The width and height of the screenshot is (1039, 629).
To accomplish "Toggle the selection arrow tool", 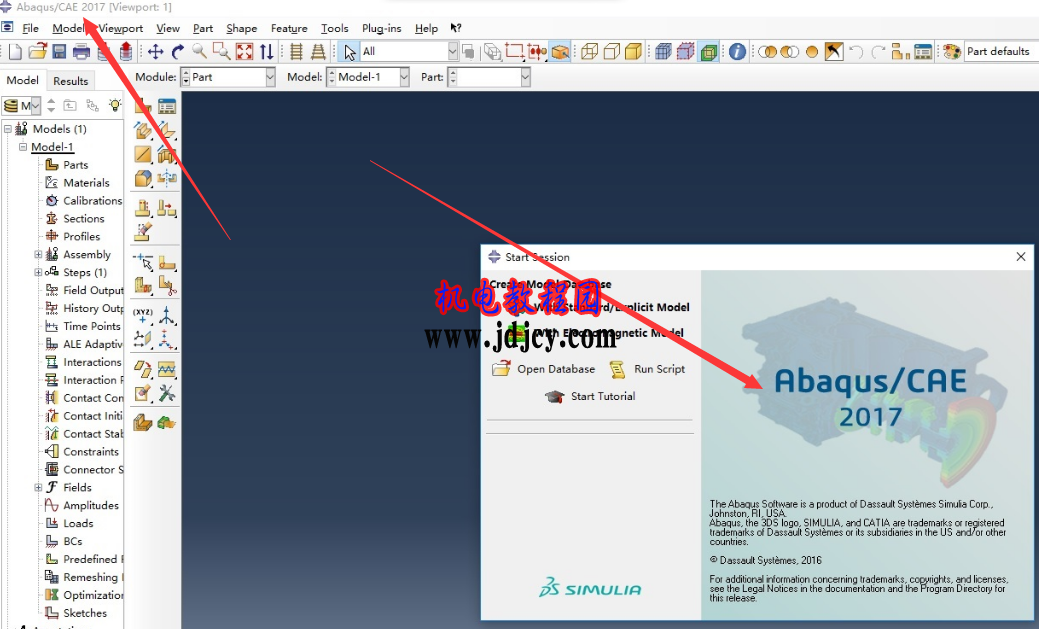I will [x=350, y=51].
